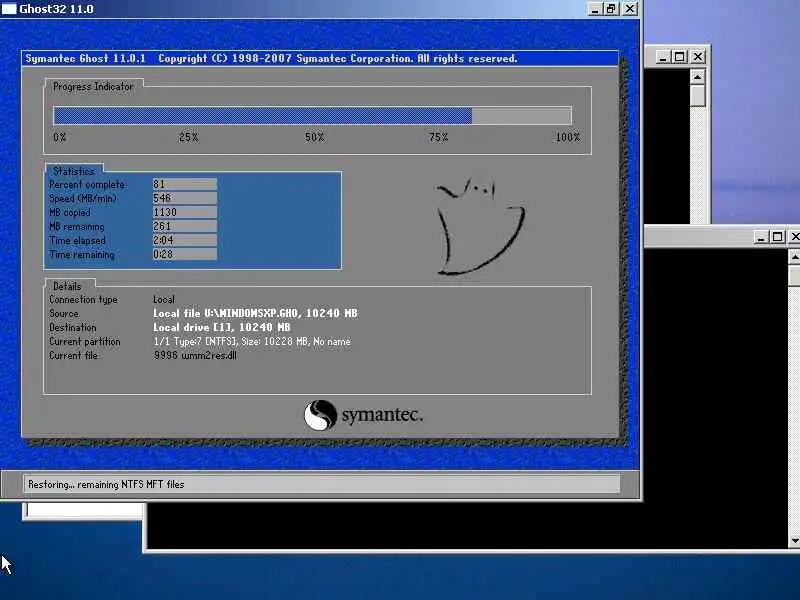Click the 25% progress scale label

tap(189, 137)
